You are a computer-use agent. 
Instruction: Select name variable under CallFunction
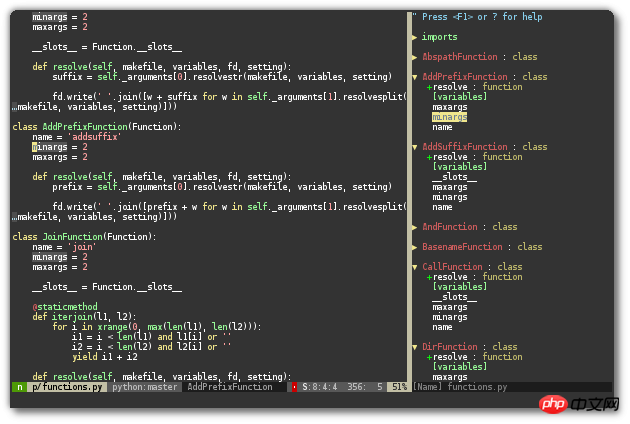442,327
